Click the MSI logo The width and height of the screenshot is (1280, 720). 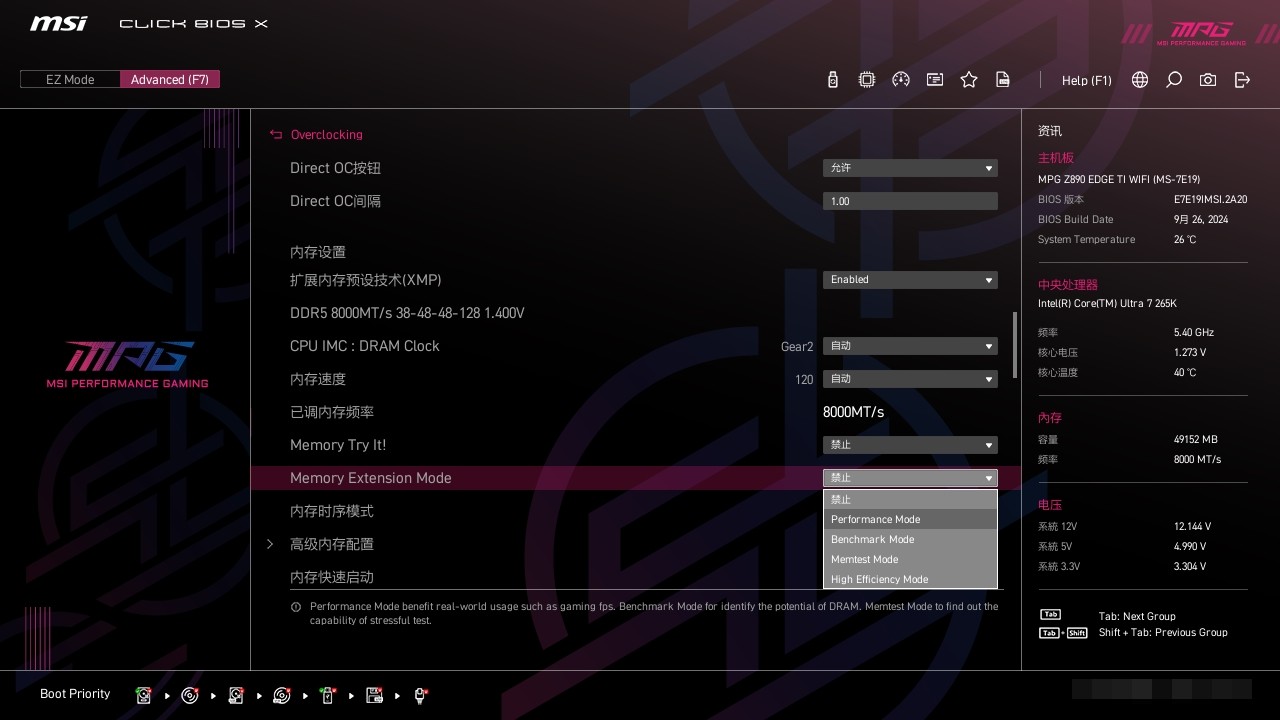click(x=58, y=23)
